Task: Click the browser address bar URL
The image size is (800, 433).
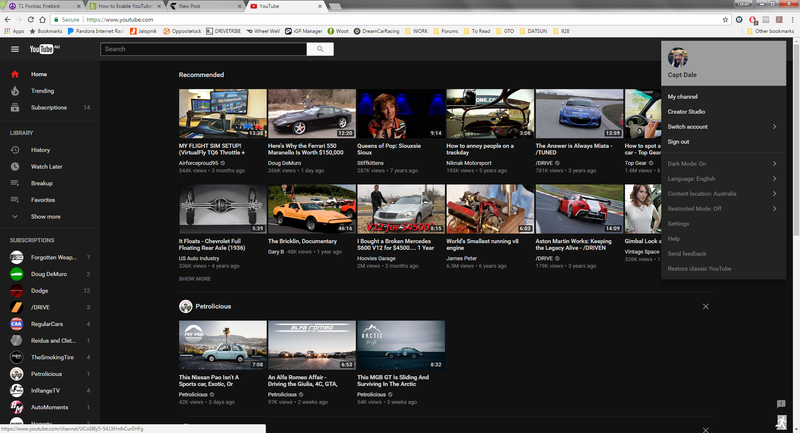Action: point(120,19)
